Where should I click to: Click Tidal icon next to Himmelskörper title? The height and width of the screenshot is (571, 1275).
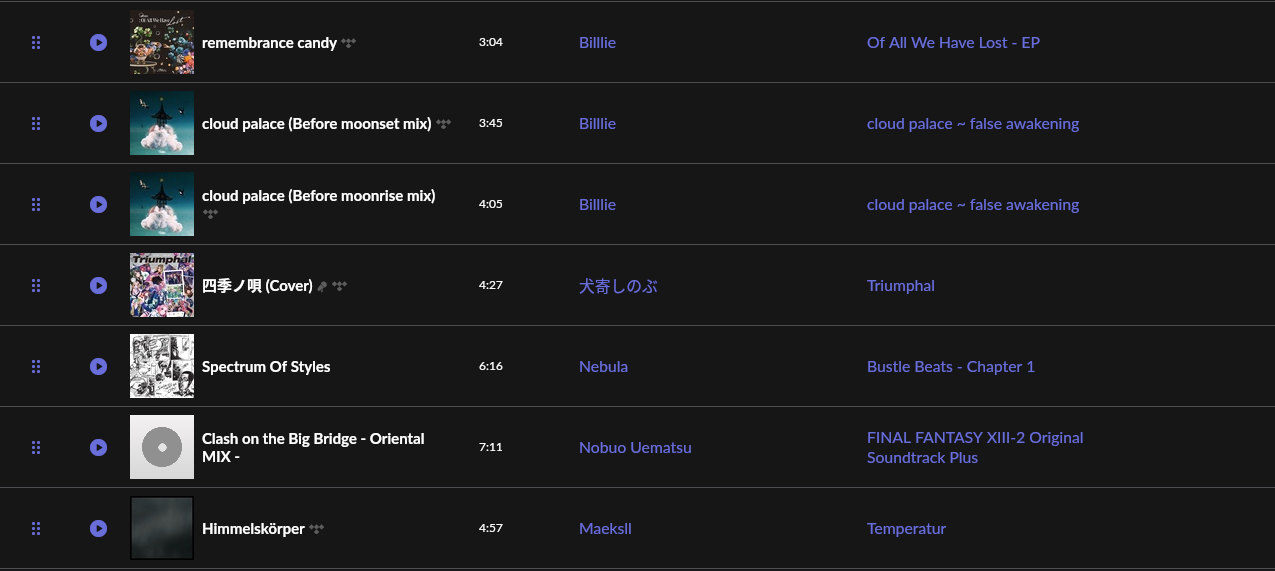point(317,529)
